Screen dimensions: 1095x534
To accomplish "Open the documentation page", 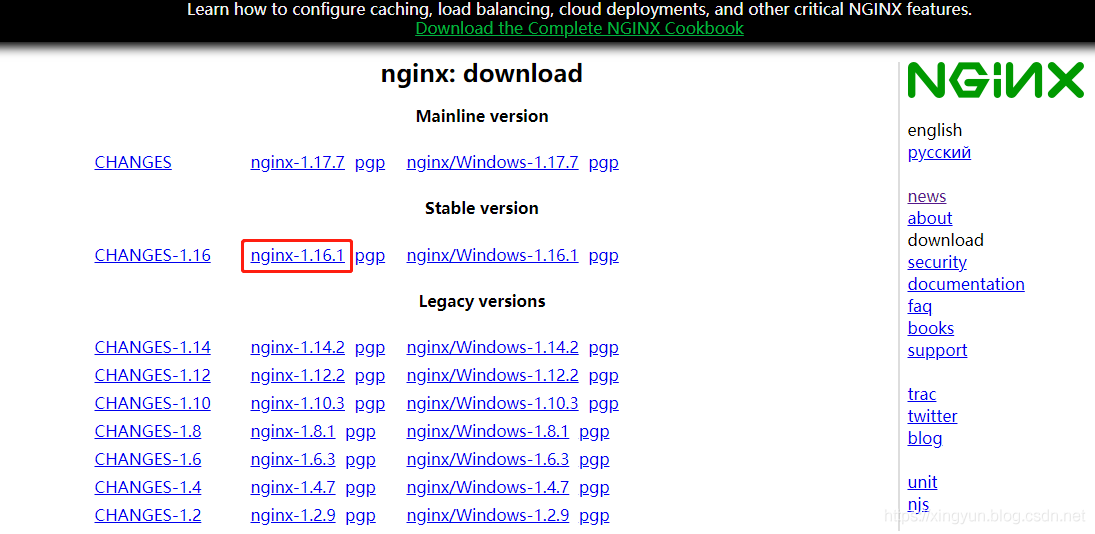I will (x=966, y=284).
